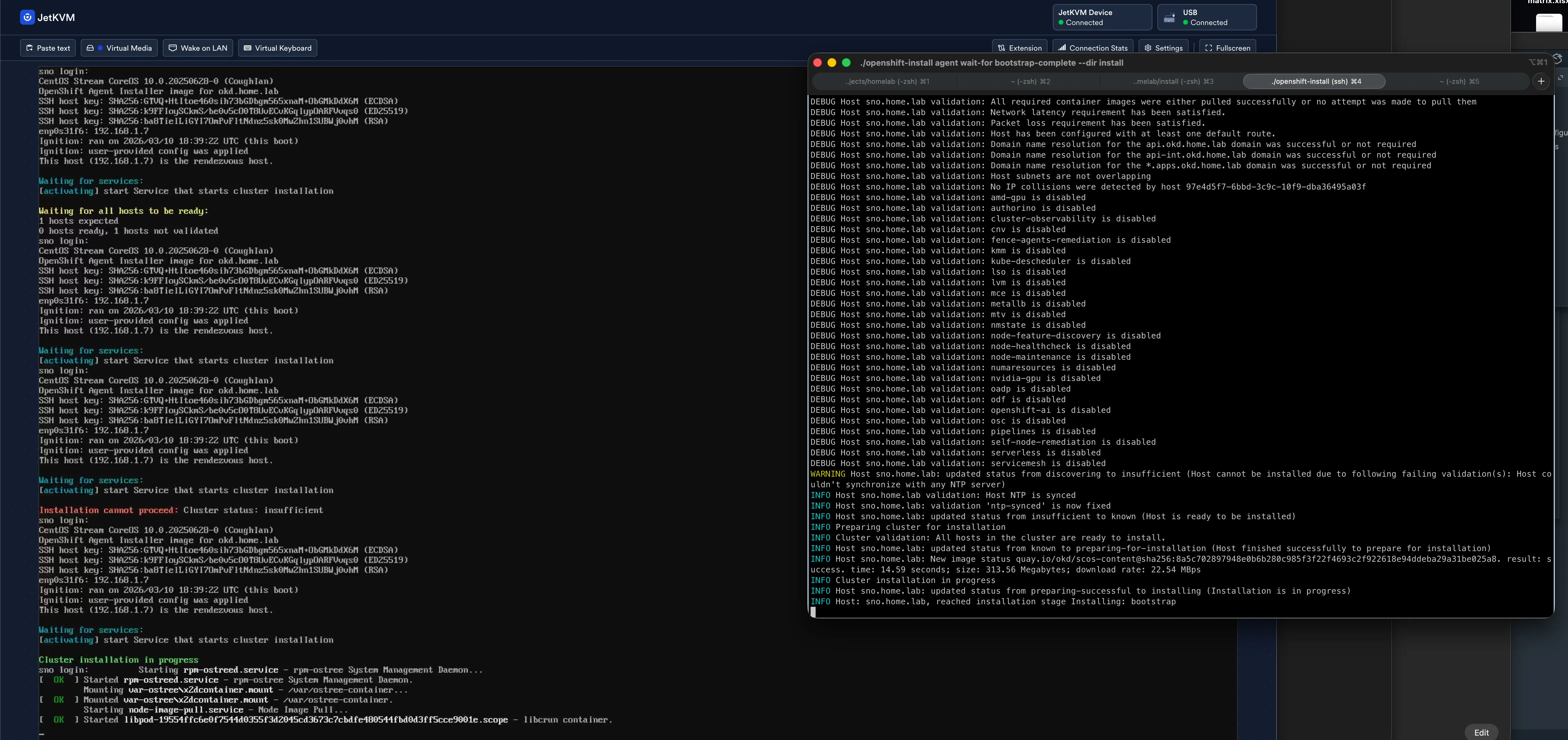Add a new terminal tab with plus button
Image resolution: width=1568 pixels, height=740 pixels.
(1540, 82)
